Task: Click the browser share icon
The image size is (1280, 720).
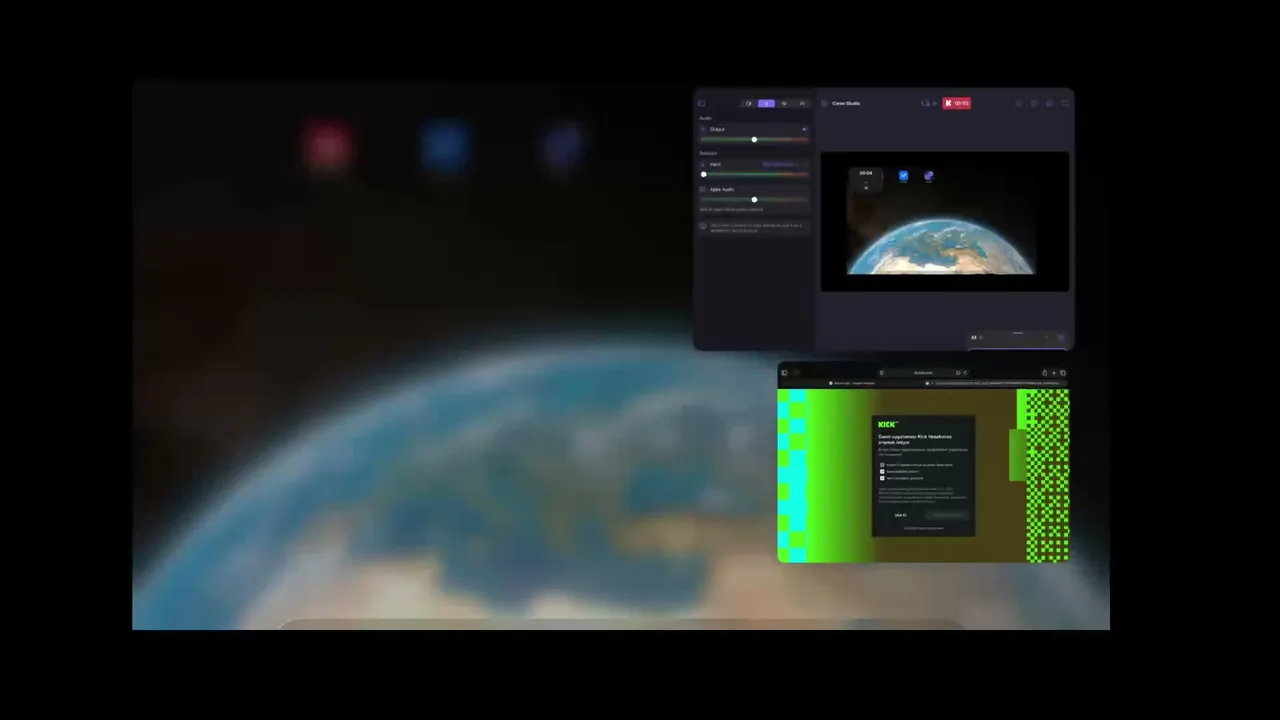Action: click(x=1044, y=373)
